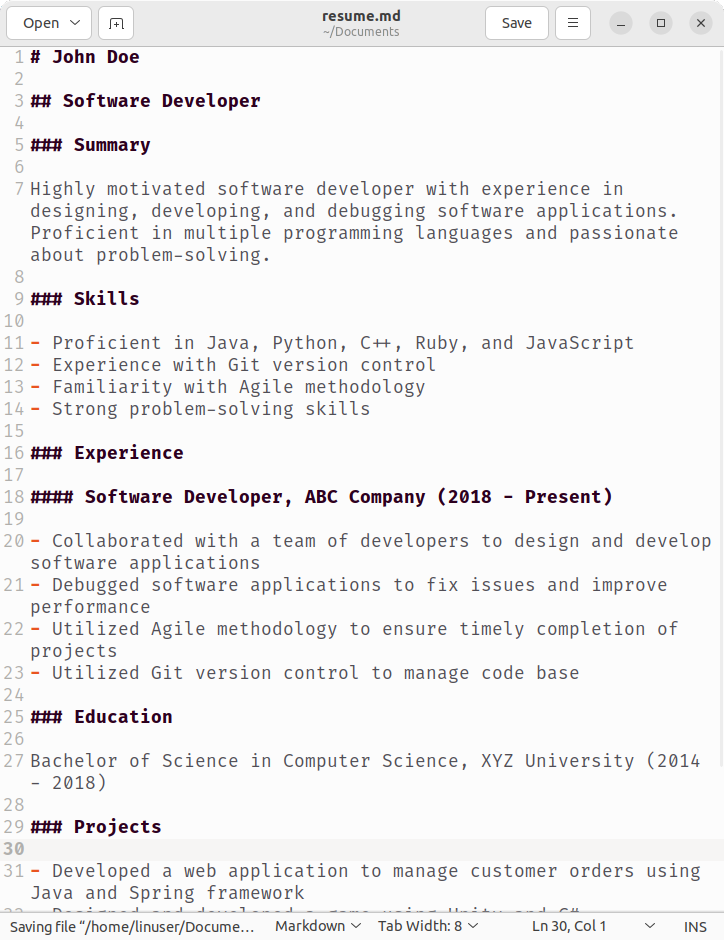Minimize the gedit window
Image resolution: width=724 pixels, height=940 pixels.
[x=621, y=23]
